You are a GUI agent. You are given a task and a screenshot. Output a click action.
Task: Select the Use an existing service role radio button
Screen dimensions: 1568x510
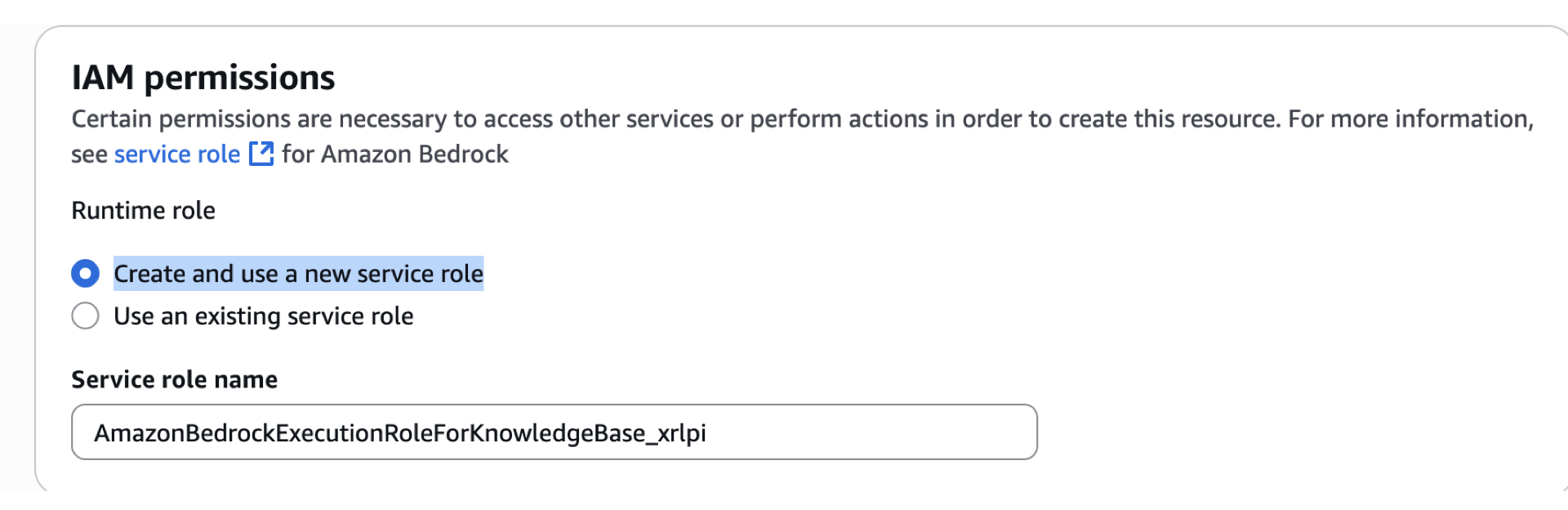[x=86, y=316]
